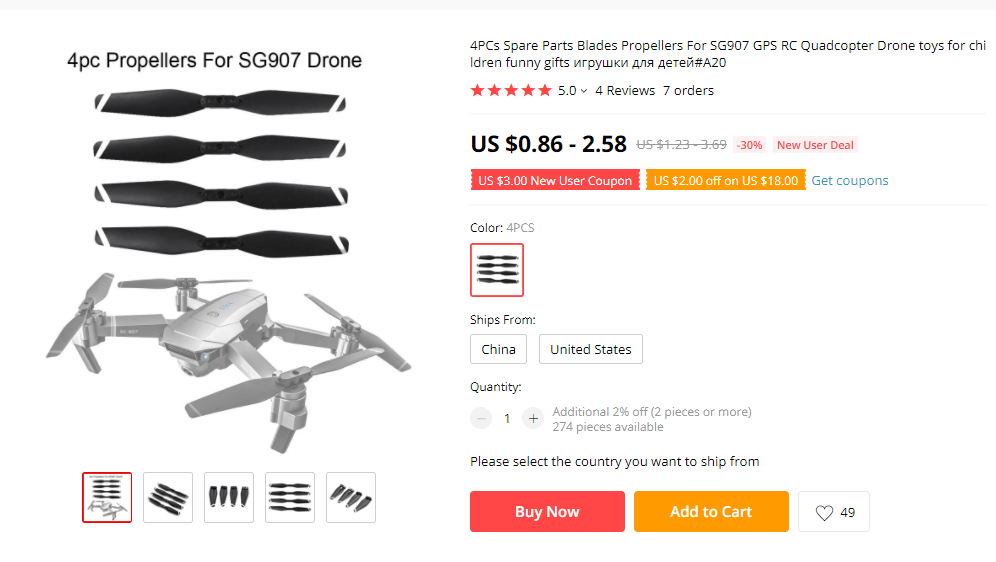View fourth thumbnail of stacked propellers
Image resolution: width=996 pixels, height=562 pixels.
click(290, 497)
